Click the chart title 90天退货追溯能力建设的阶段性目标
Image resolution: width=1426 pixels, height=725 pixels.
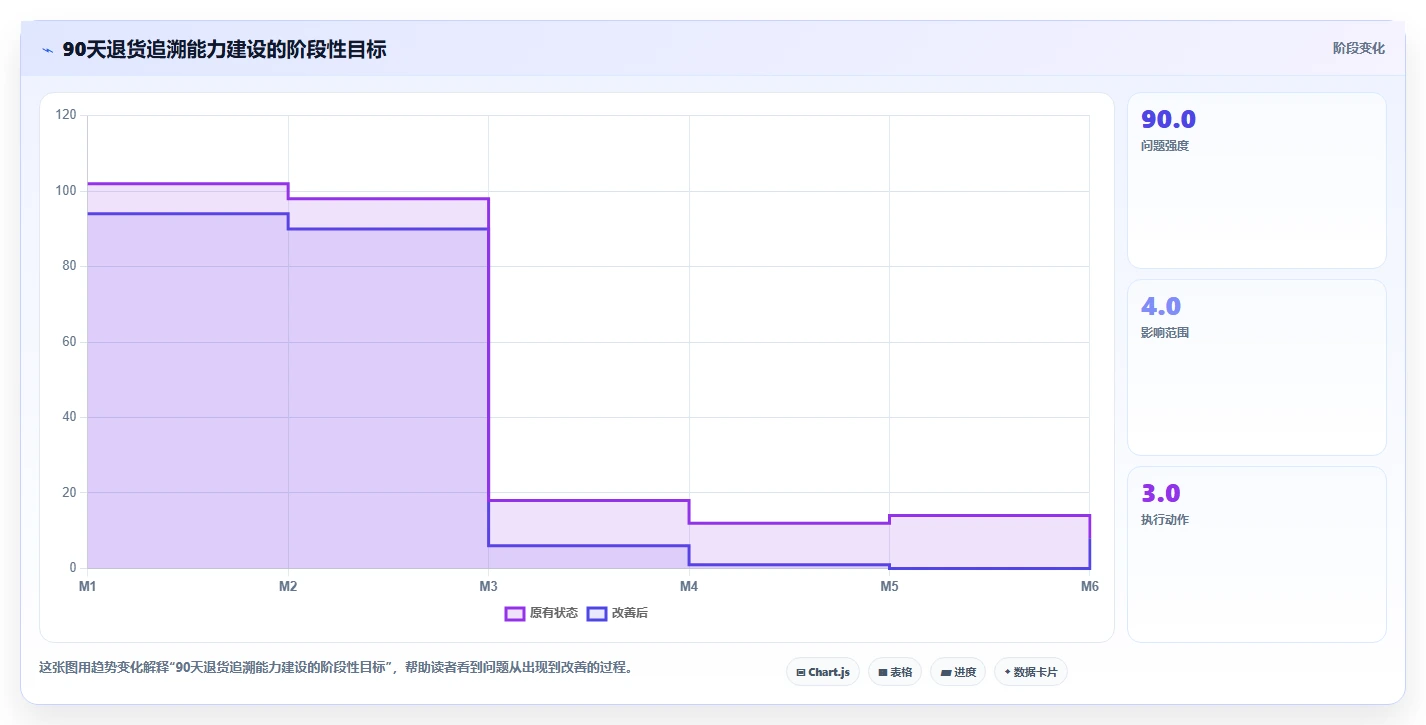coord(224,49)
